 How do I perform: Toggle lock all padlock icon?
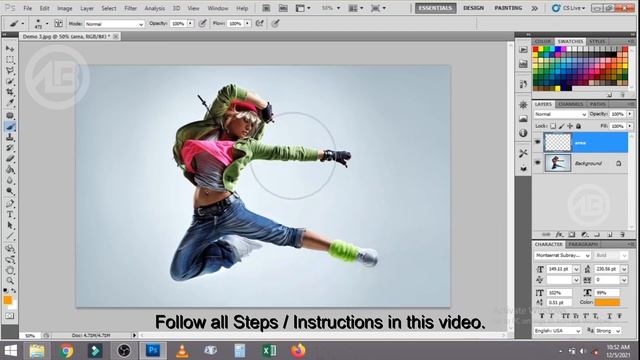click(578, 126)
